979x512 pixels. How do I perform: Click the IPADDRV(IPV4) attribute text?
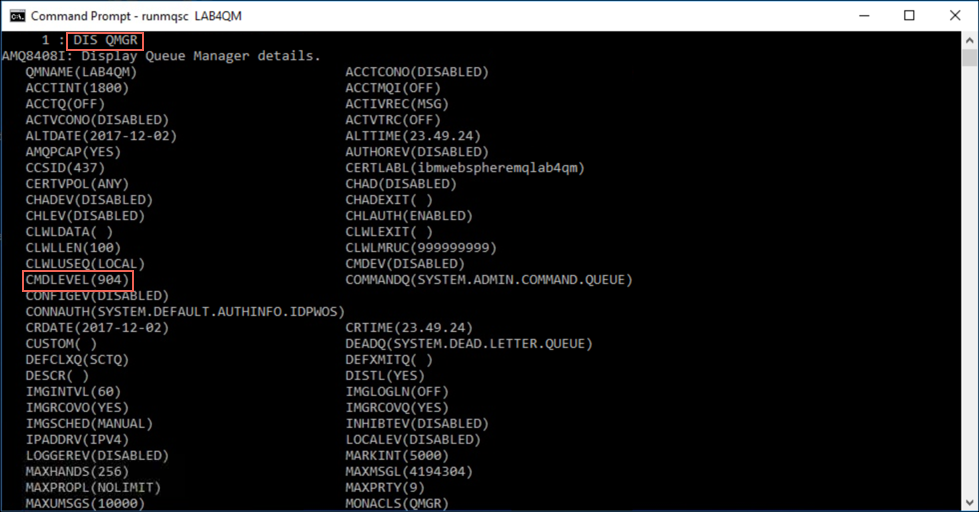pos(77,440)
